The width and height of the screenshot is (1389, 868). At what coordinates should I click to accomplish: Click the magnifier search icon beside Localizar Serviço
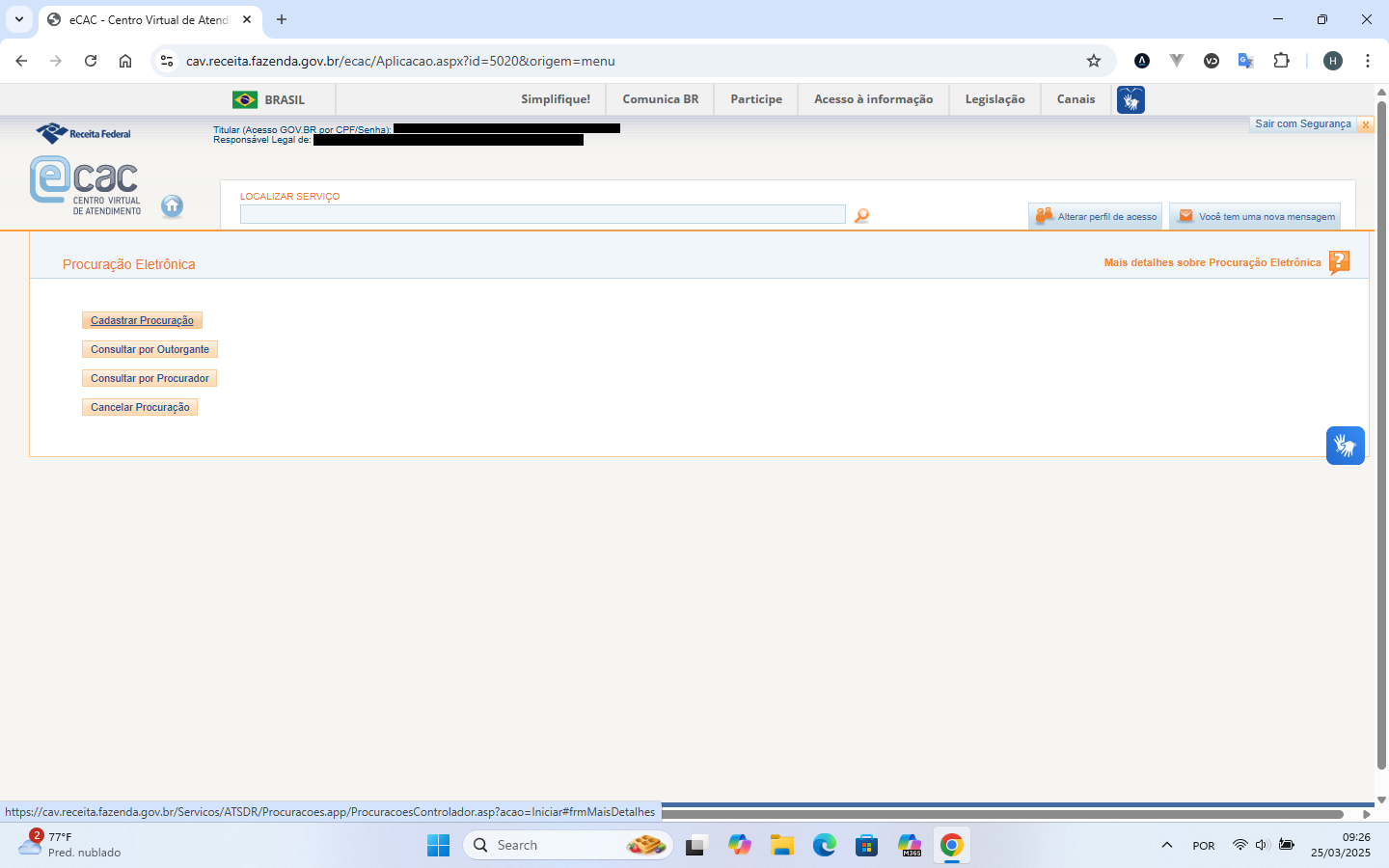click(x=861, y=216)
